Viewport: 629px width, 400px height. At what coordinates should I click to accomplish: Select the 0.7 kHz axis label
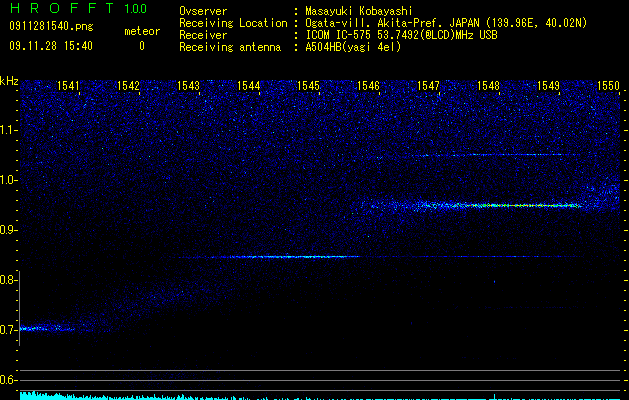[8, 330]
